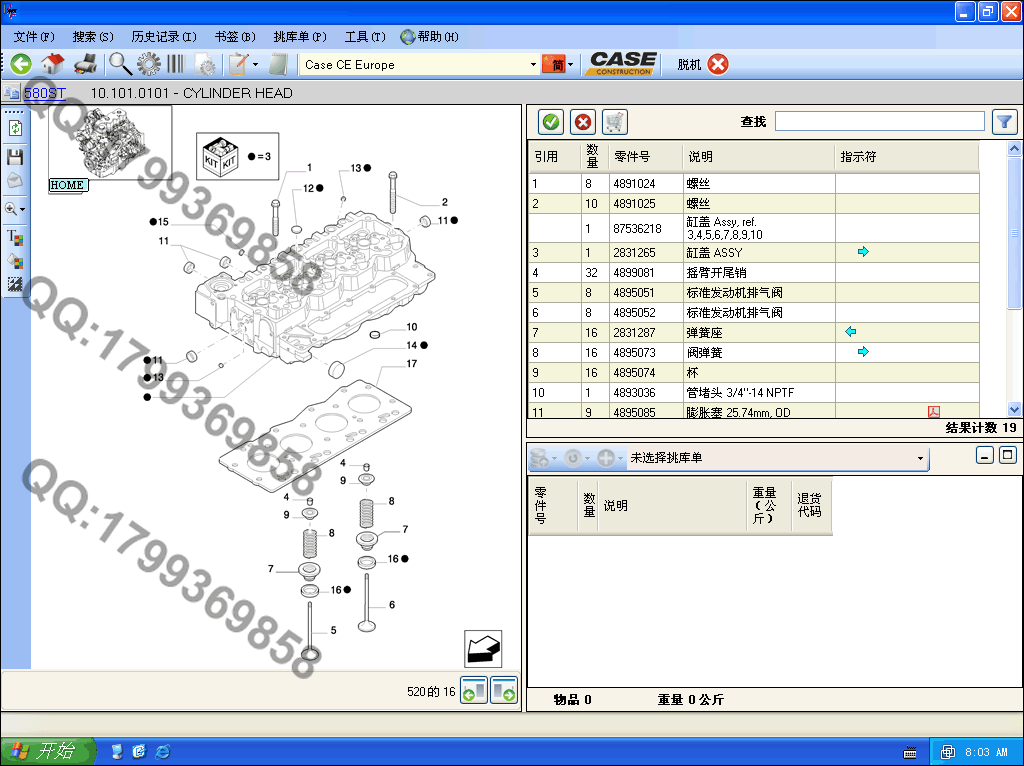Go to home via the house icon
Viewport: 1024px width, 766px height.
(x=52, y=64)
